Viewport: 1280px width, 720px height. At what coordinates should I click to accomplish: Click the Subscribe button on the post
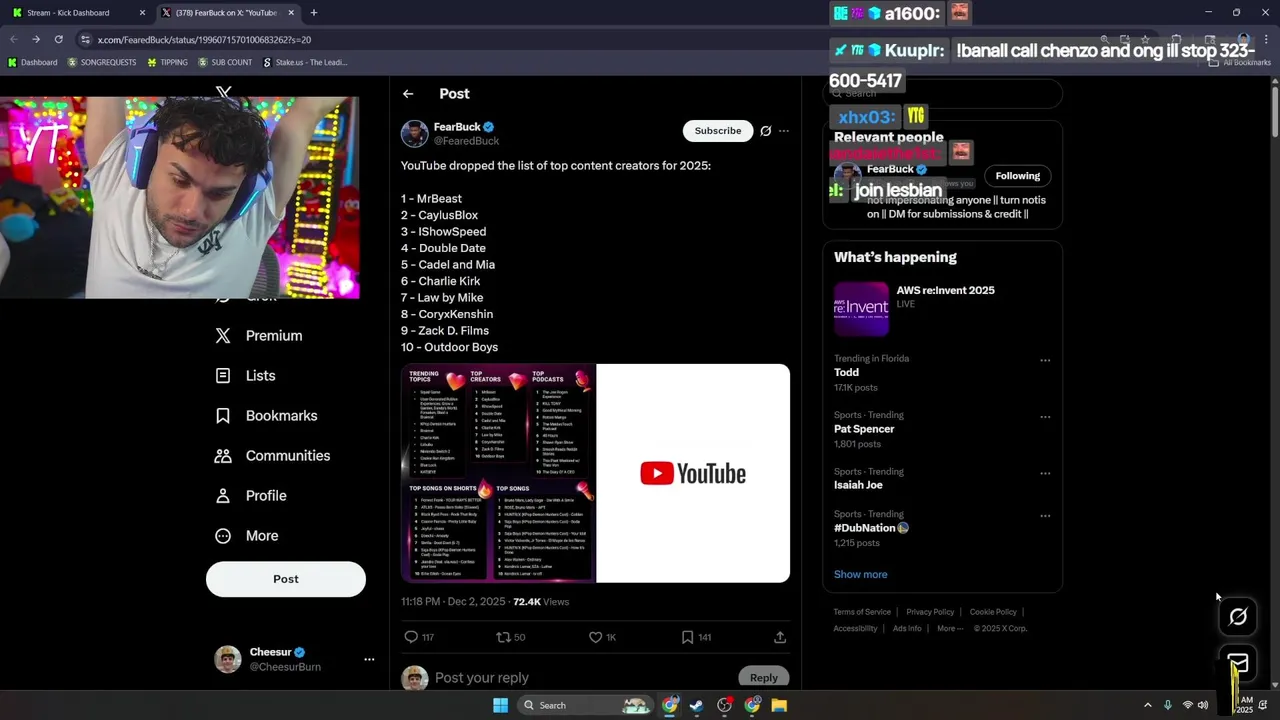pos(718,131)
